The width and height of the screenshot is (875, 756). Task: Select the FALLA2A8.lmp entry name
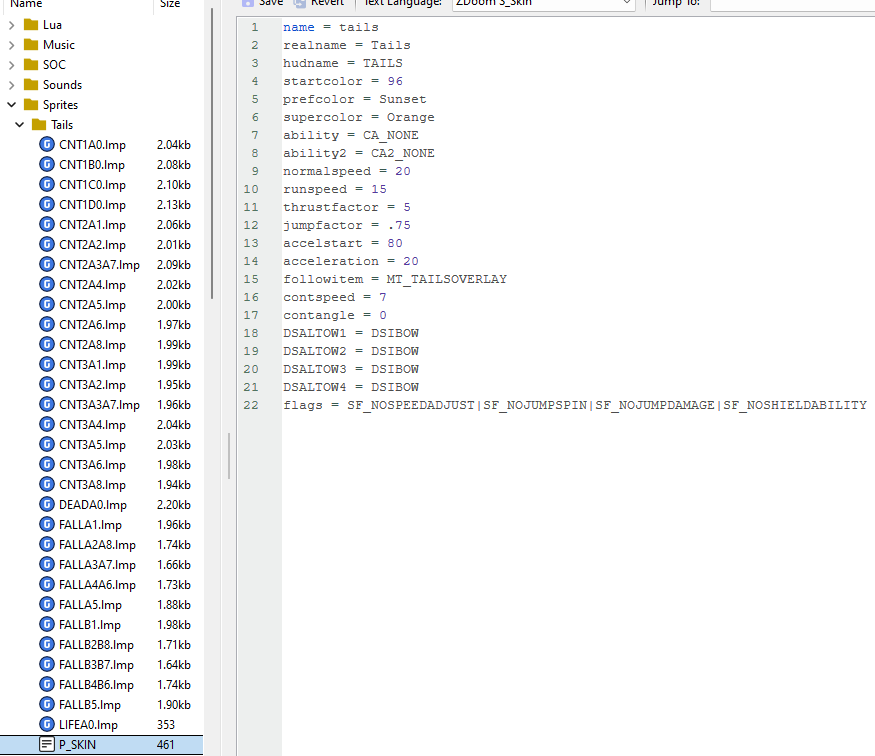tap(97, 545)
